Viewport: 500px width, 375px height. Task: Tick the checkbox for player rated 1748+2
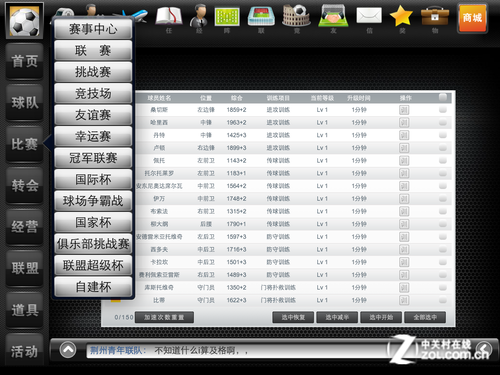click(x=443, y=199)
